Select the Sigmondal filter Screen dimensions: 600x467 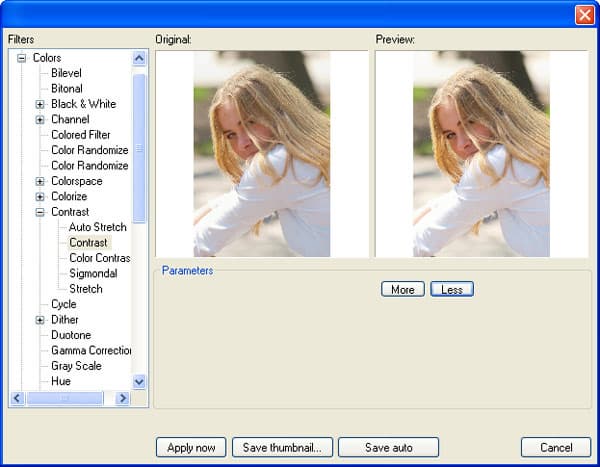point(93,273)
